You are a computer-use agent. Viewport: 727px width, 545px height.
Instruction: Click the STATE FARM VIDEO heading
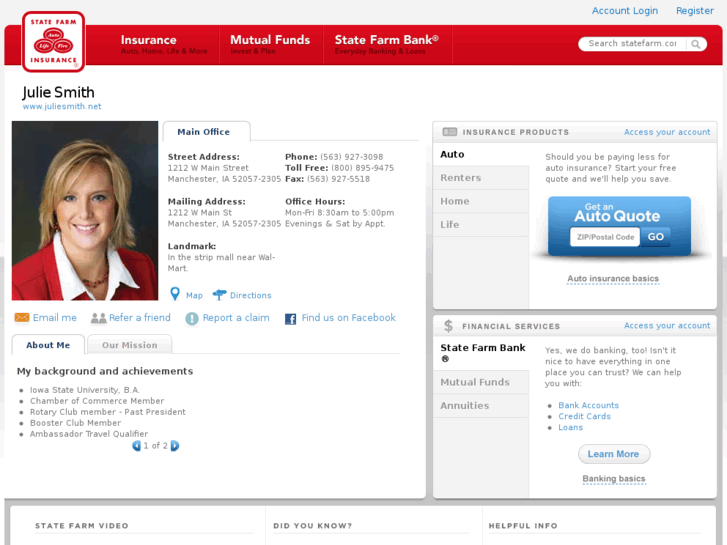[82, 526]
